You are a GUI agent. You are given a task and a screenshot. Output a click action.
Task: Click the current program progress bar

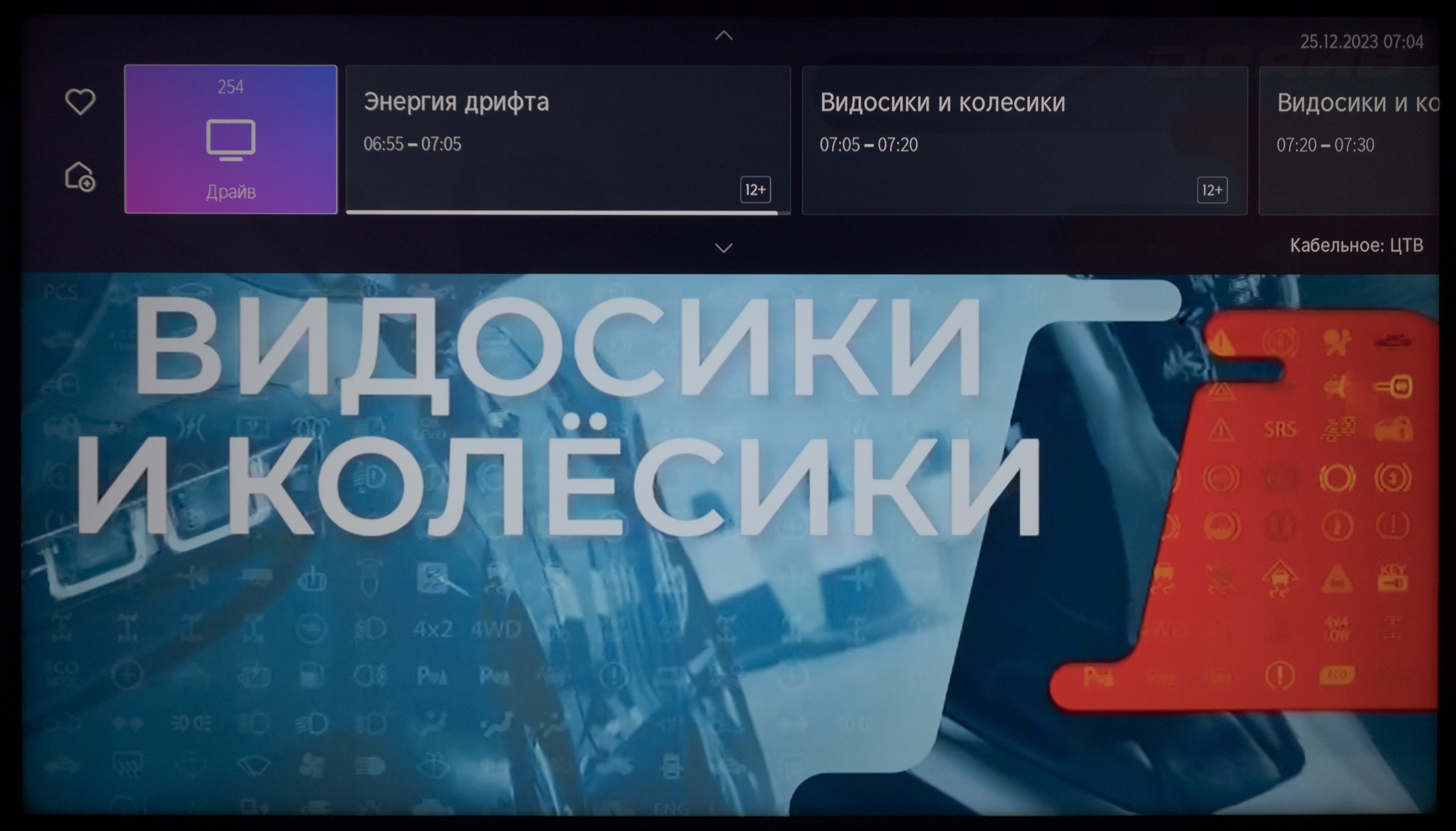(x=561, y=213)
